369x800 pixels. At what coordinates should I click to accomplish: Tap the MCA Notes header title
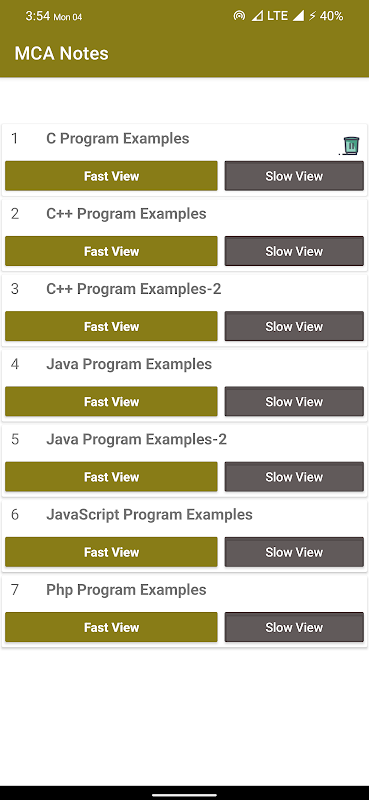coord(61,54)
